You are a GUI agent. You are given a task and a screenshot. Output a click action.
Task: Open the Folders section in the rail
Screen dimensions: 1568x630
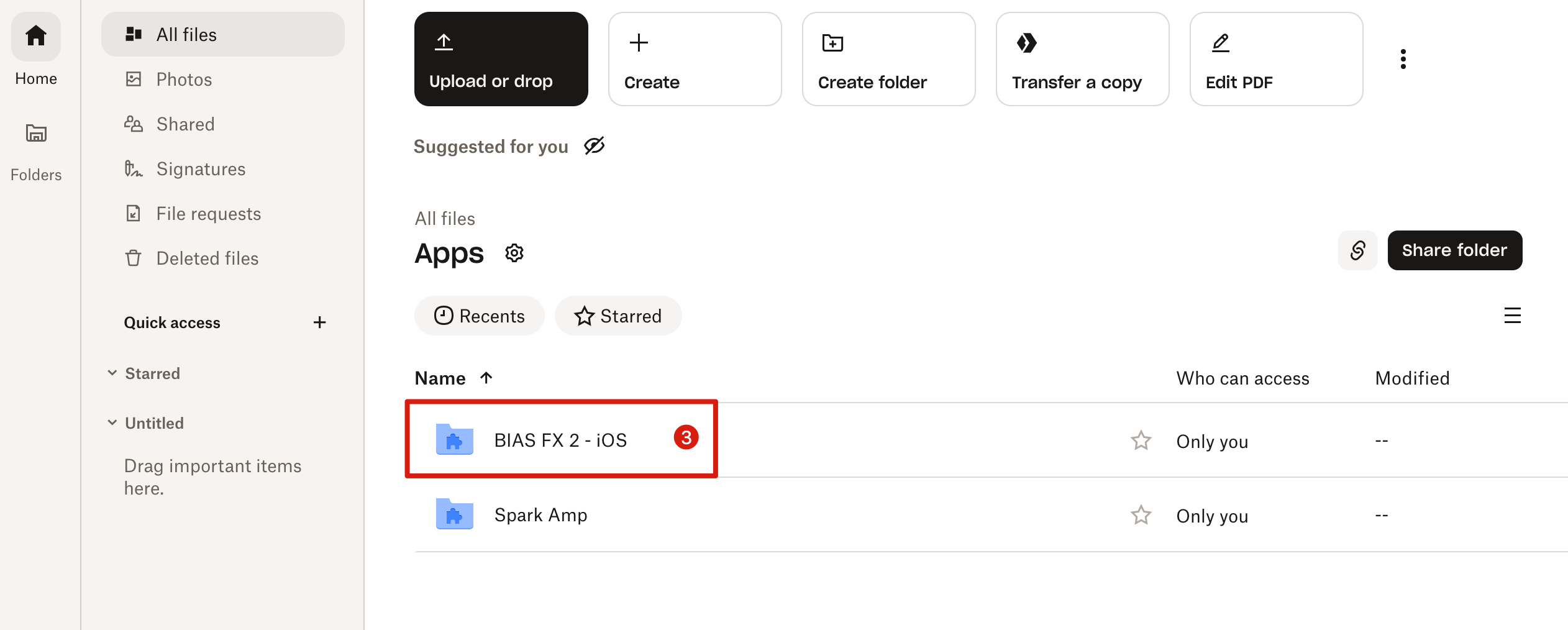tap(36, 151)
